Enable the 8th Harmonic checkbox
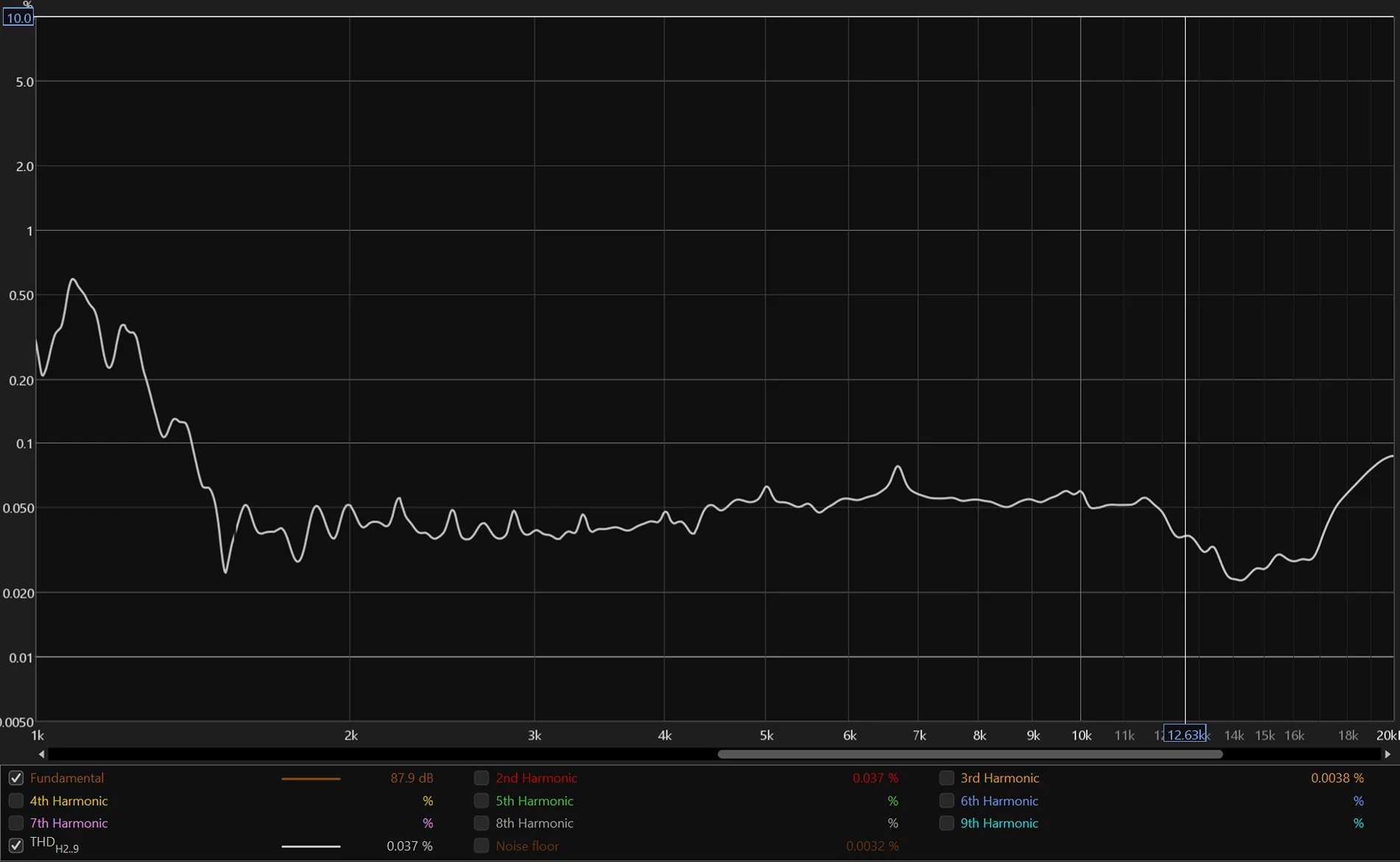The height and width of the screenshot is (862, 1400). pyautogui.click(x=481, y=823)
